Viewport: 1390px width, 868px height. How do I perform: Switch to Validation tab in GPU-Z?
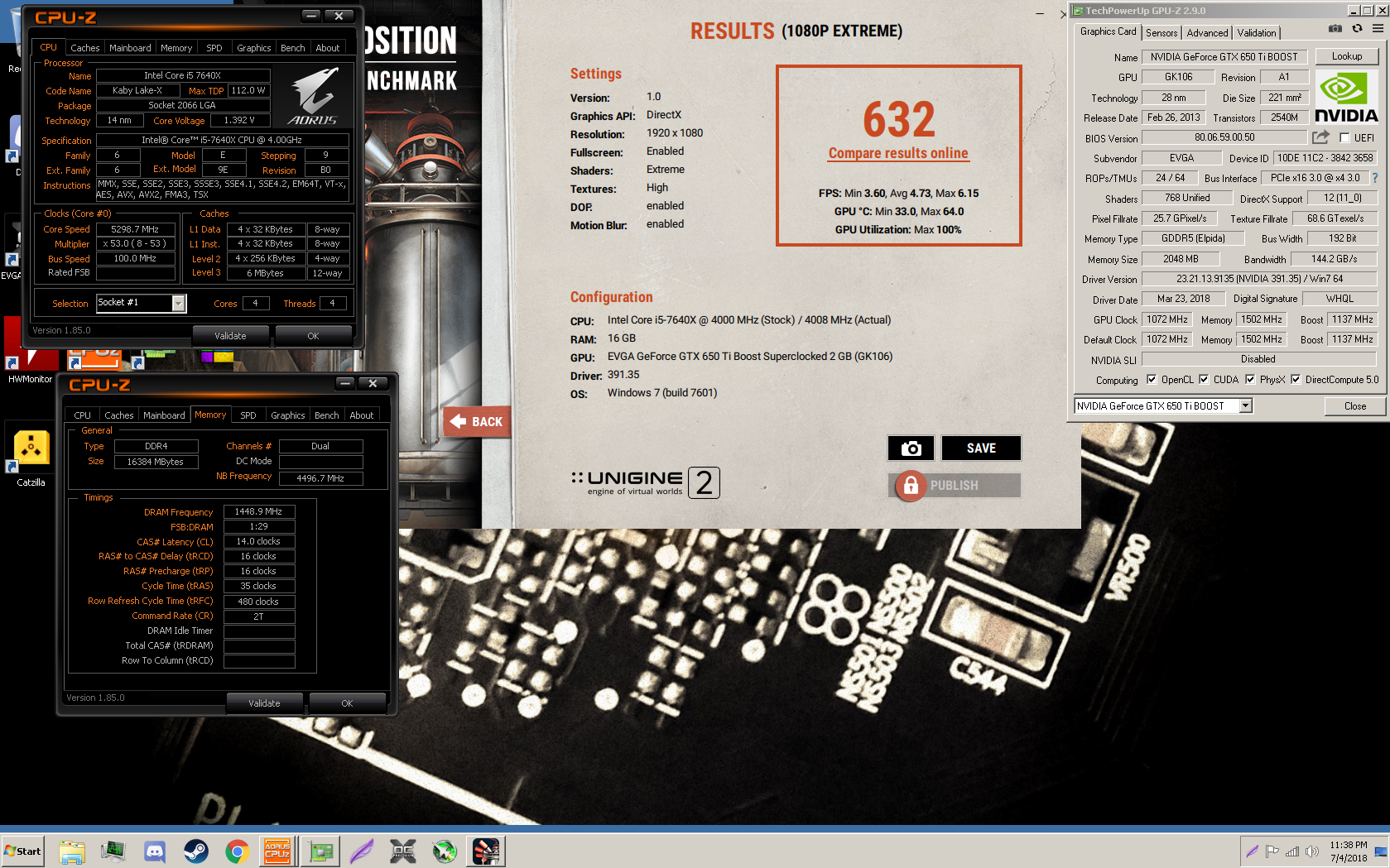(1257, 33)
